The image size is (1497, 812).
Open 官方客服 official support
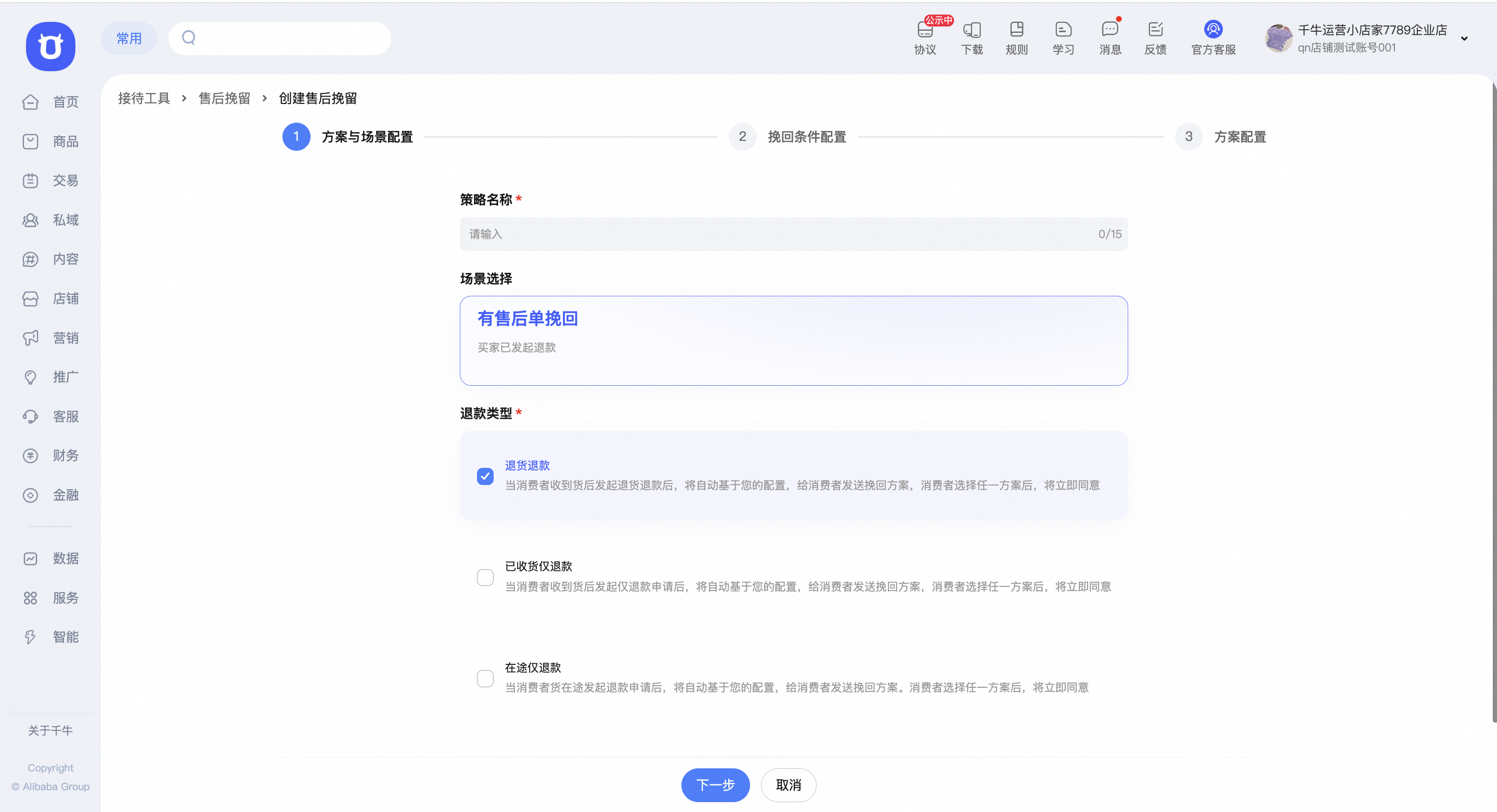[1214, 38]
